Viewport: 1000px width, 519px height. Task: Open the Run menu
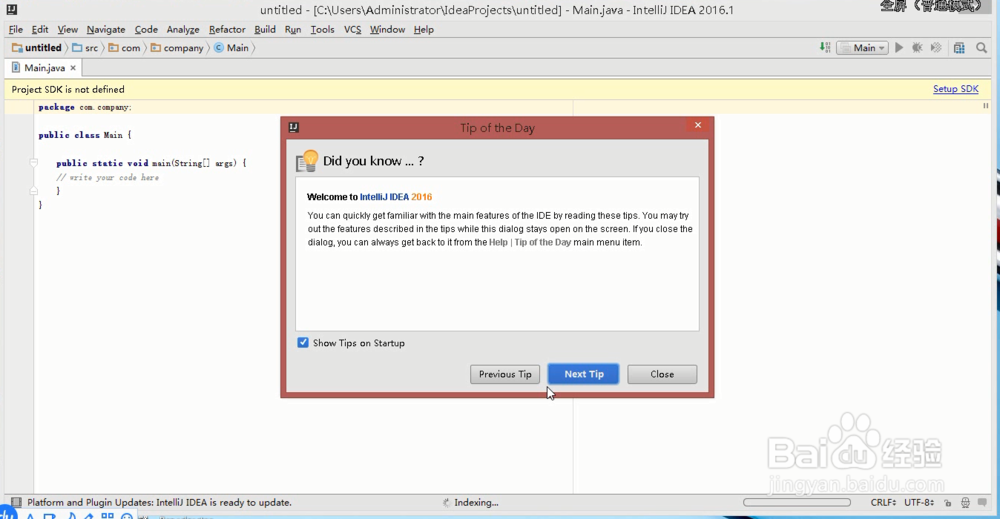293,29
